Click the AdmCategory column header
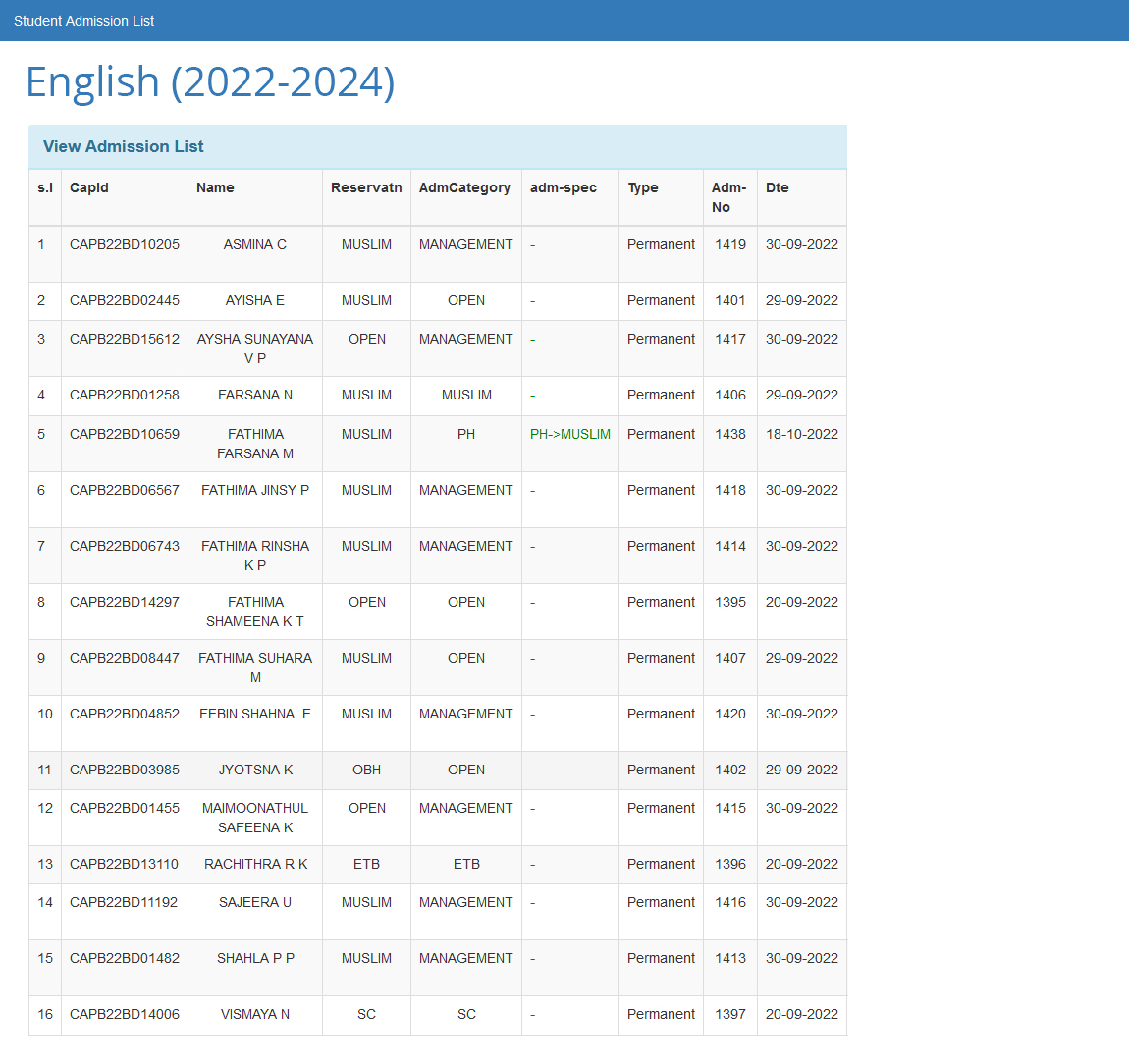This screenshot has width=1129, height=1064. point(464,187)
